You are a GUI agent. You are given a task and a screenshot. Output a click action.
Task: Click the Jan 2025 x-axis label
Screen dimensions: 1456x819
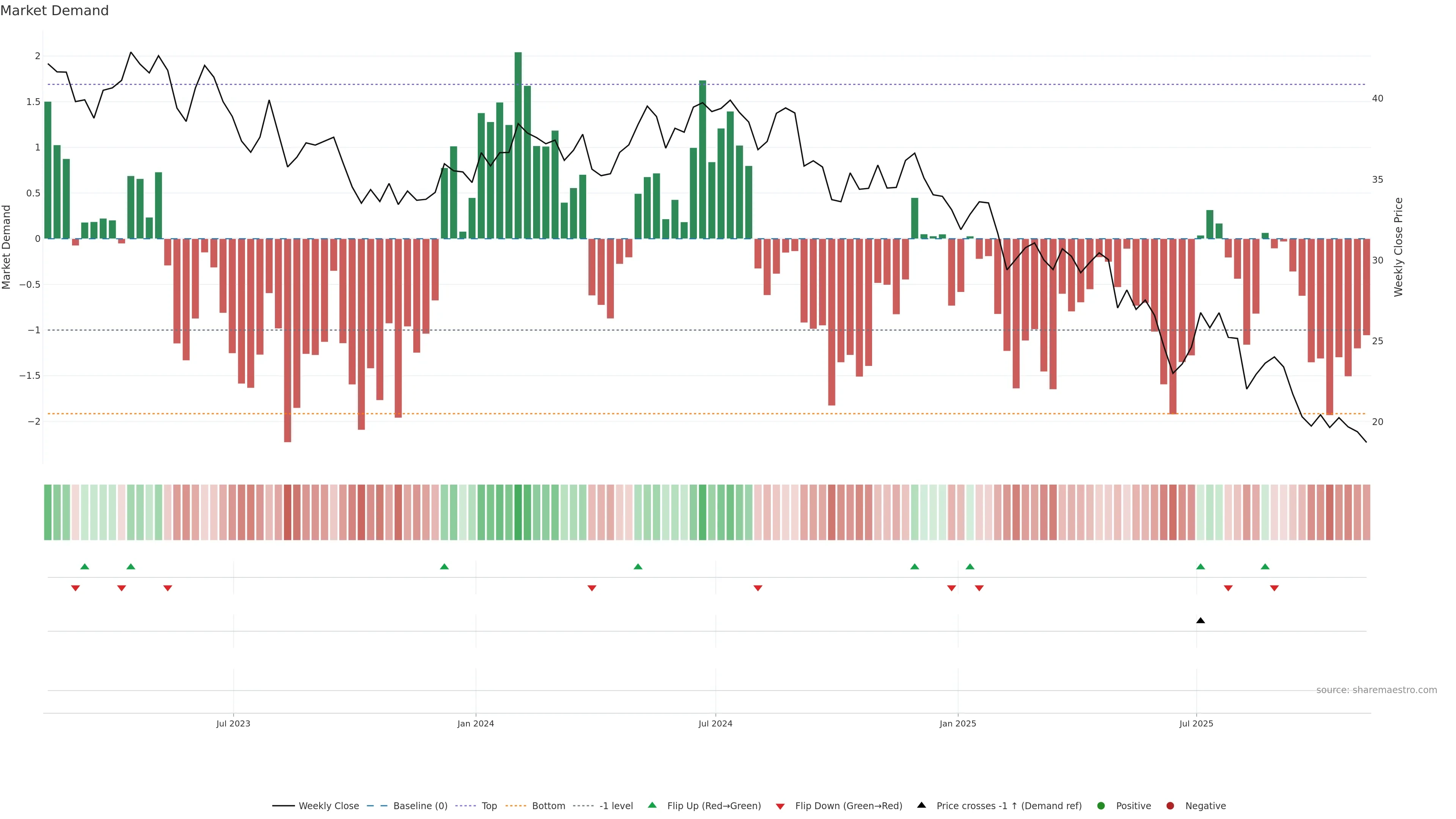click(x=957, y=723)
